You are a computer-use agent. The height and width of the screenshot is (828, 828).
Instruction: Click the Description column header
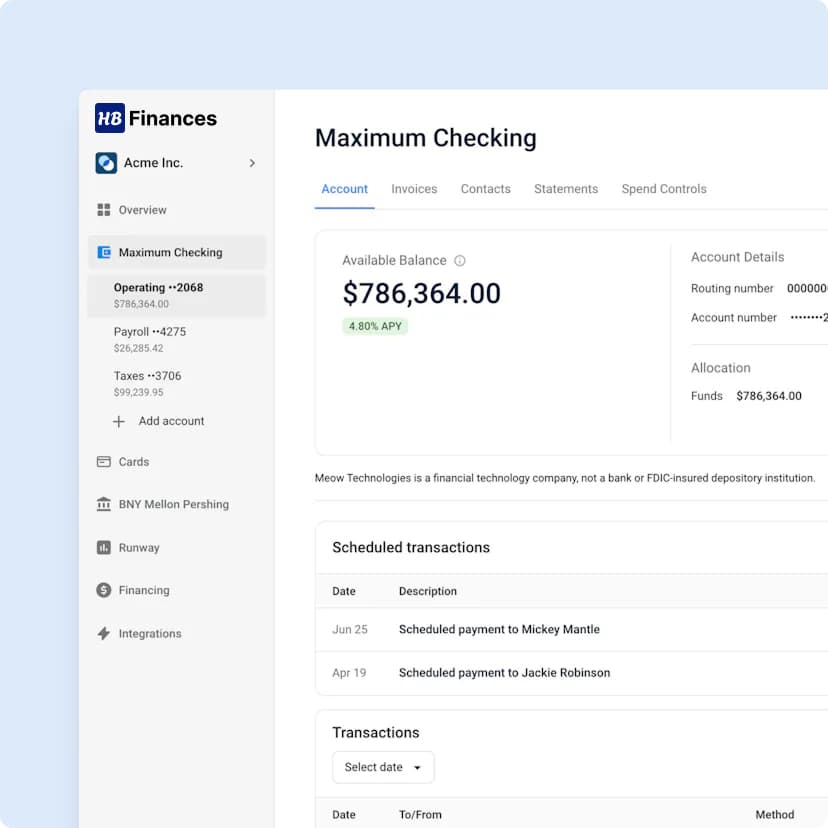point(428,591)
